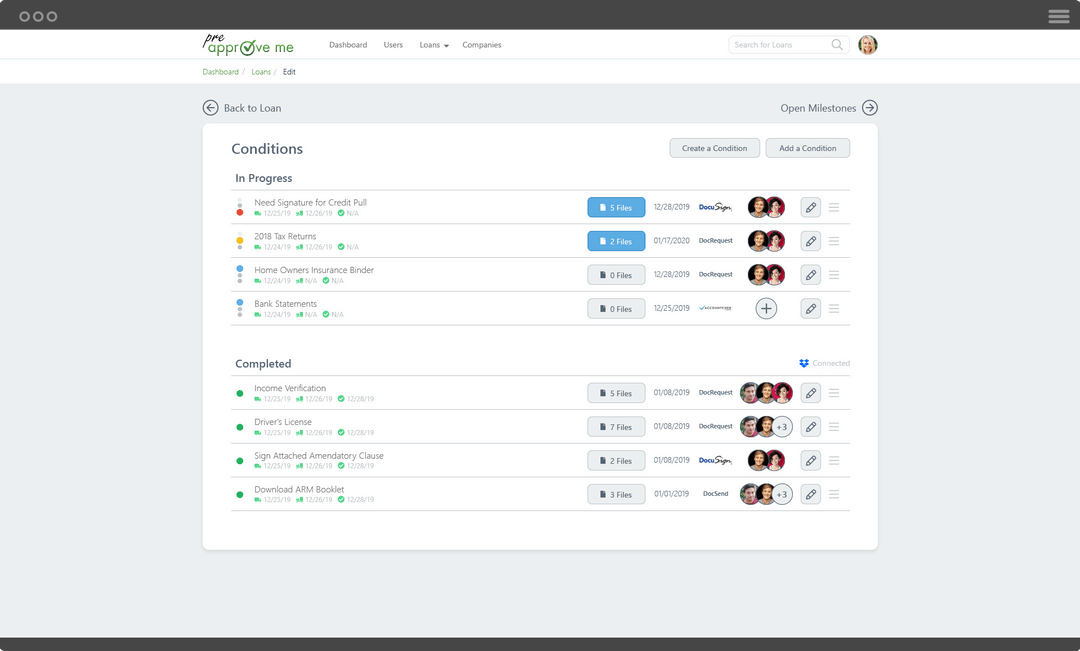The width and height of the screenshot is (1080, 651).
Task: Click the plus icon to assign someone to Bank Statements
Action: (x=766, y=308)
